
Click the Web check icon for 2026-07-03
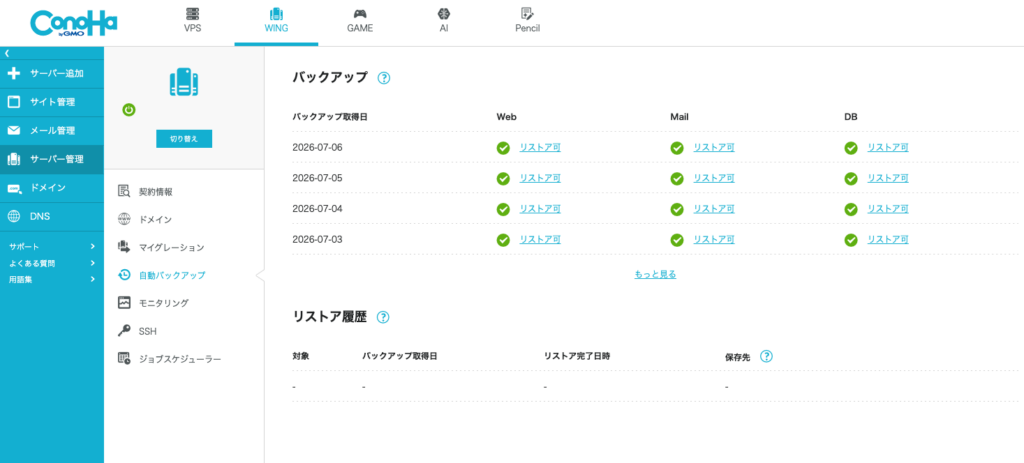[x=503, y=240]
